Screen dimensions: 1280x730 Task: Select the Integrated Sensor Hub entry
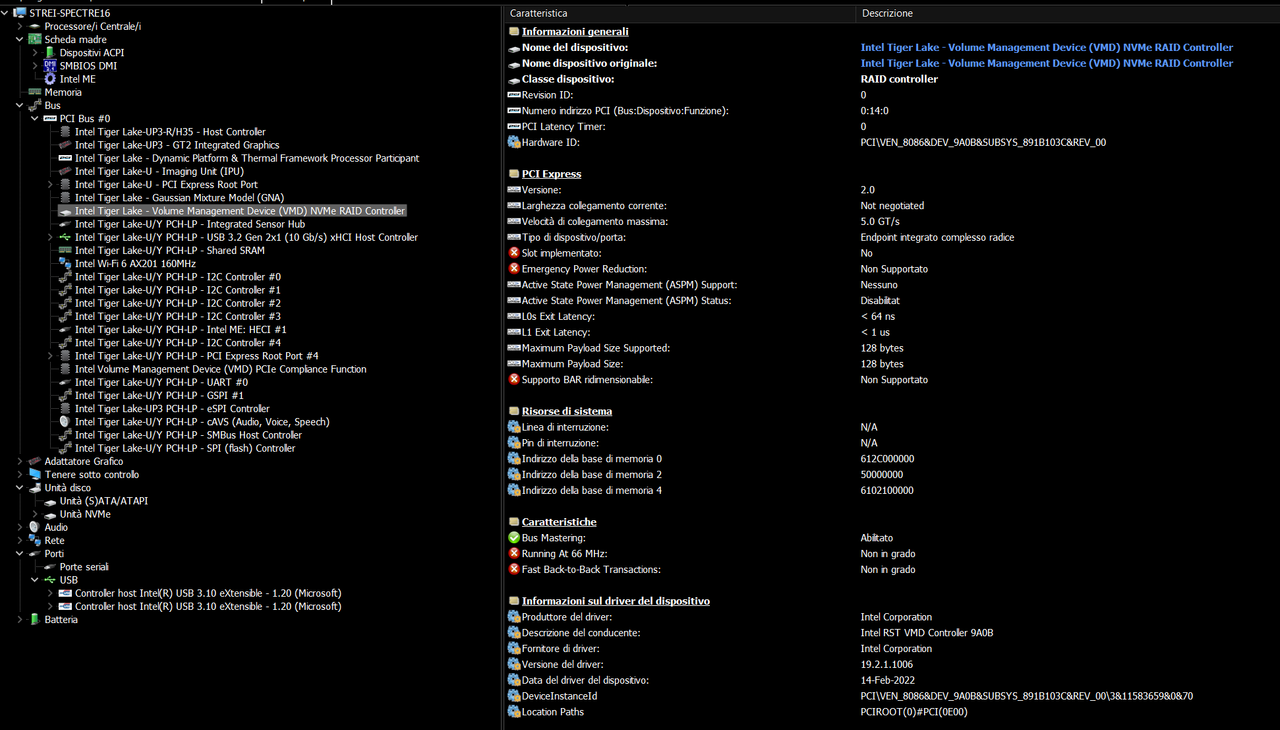point(190,224)
